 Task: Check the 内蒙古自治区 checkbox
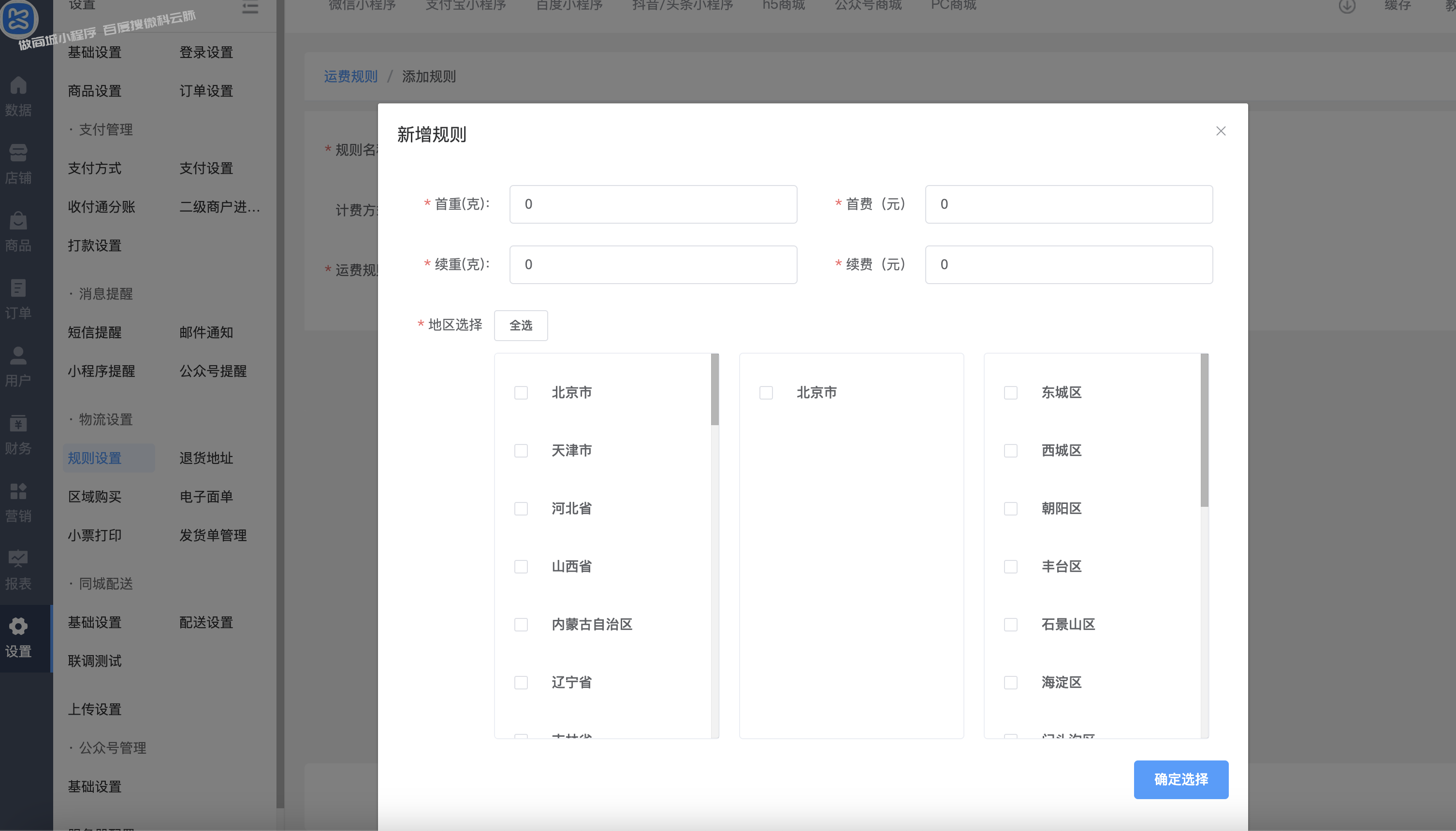coord(521,624)
